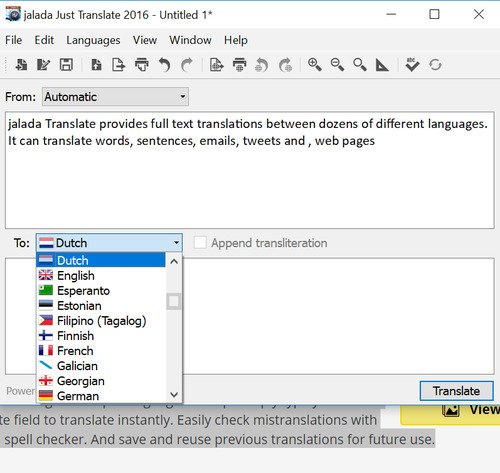The width and height of the screenshot is (500, 473).
Task: Click the edit document pencil icon
Action: coord(44,65)
